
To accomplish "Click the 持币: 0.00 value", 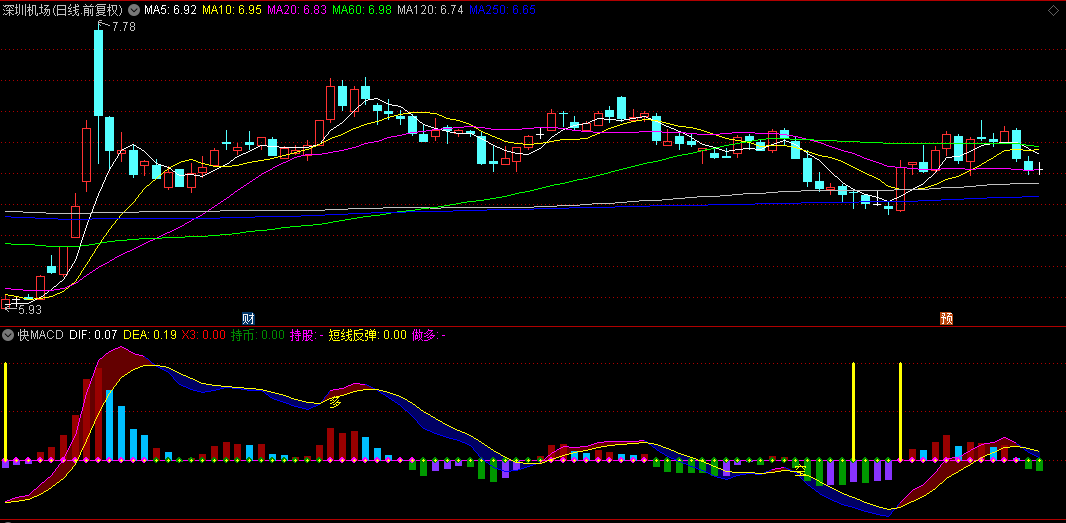I will pos(258,335).
